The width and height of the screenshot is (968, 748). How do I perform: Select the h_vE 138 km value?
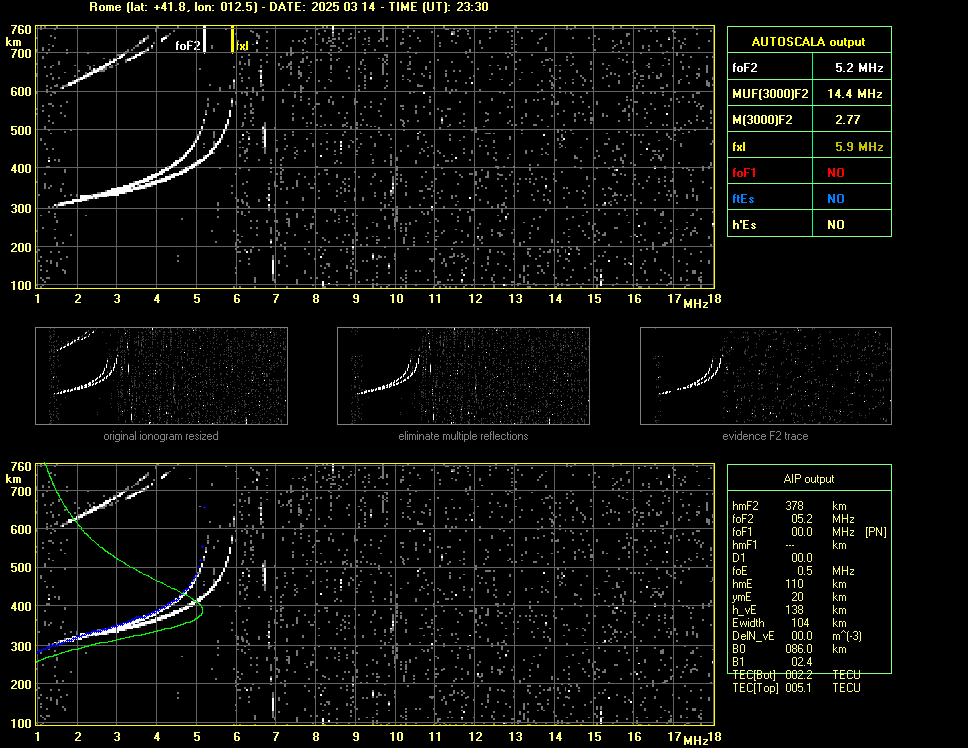pos(795,610)
